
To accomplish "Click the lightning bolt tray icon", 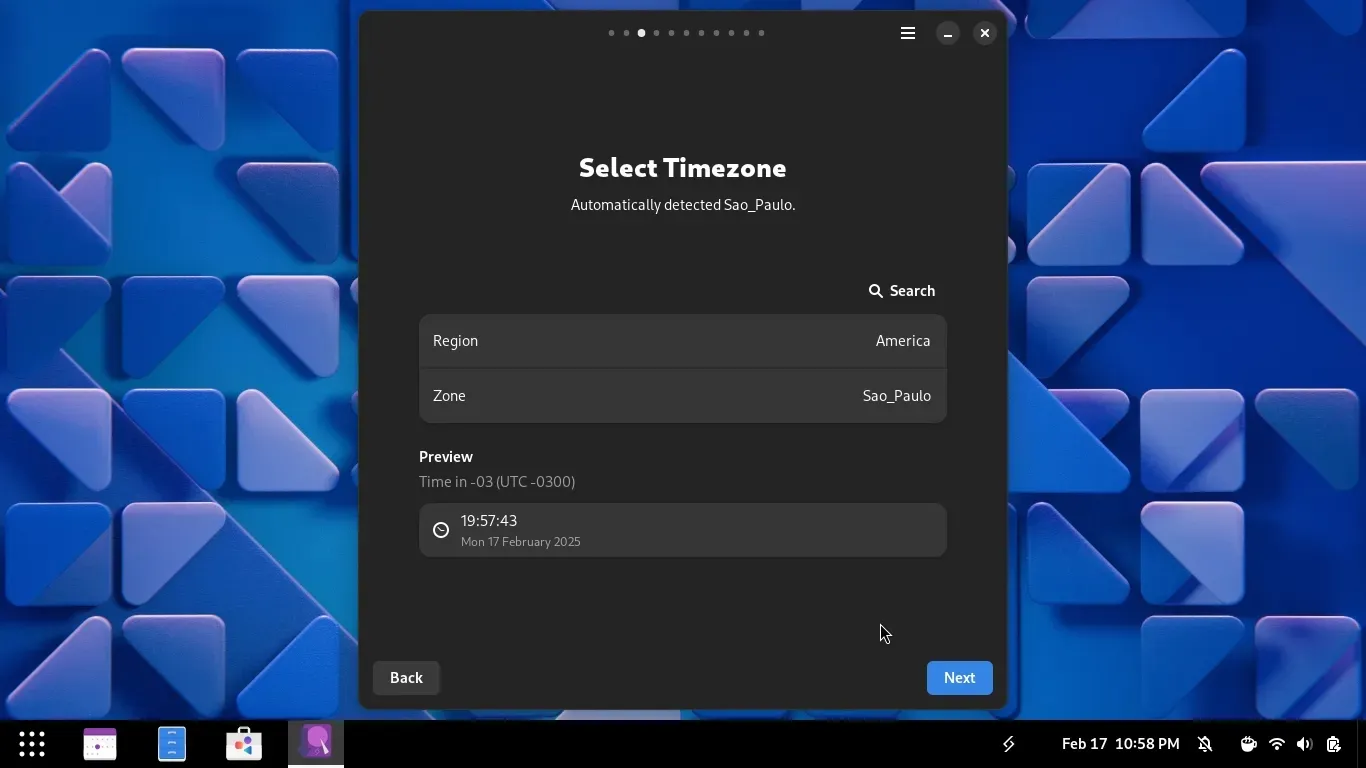I will tap(1009, 744).
